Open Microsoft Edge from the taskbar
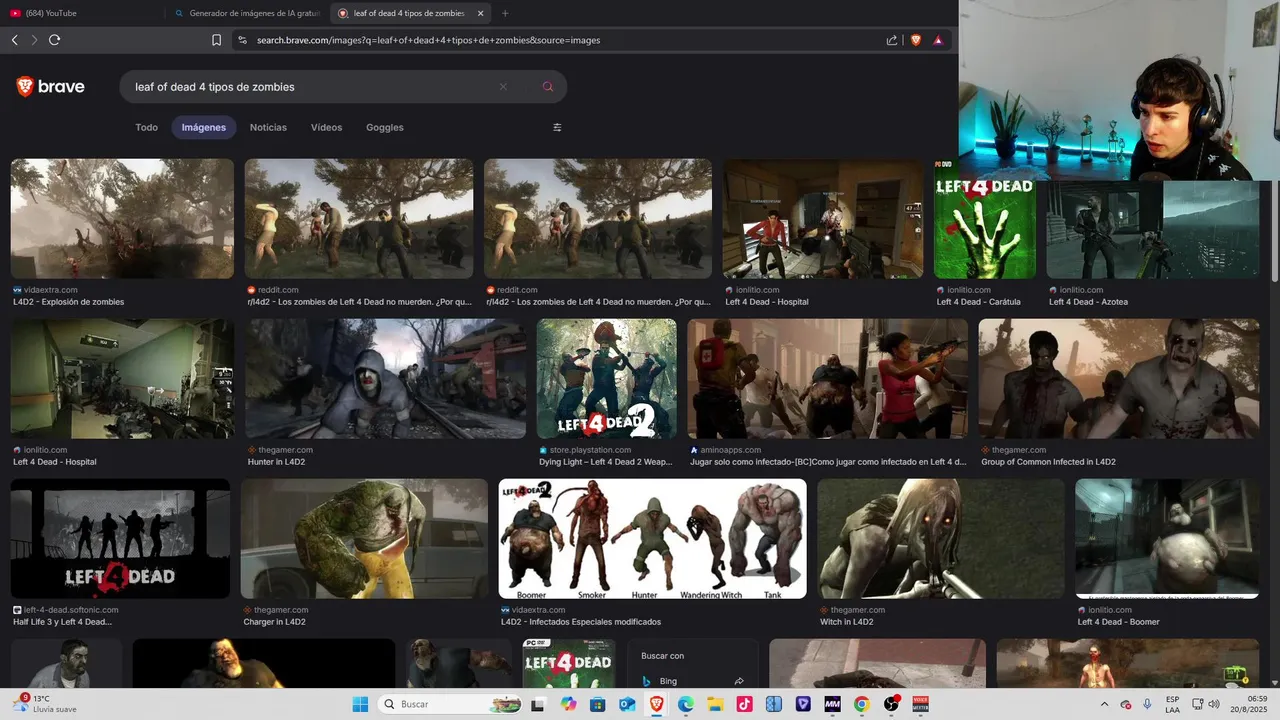The height and width of the screenshot is (720, 1280). (686, 704)
